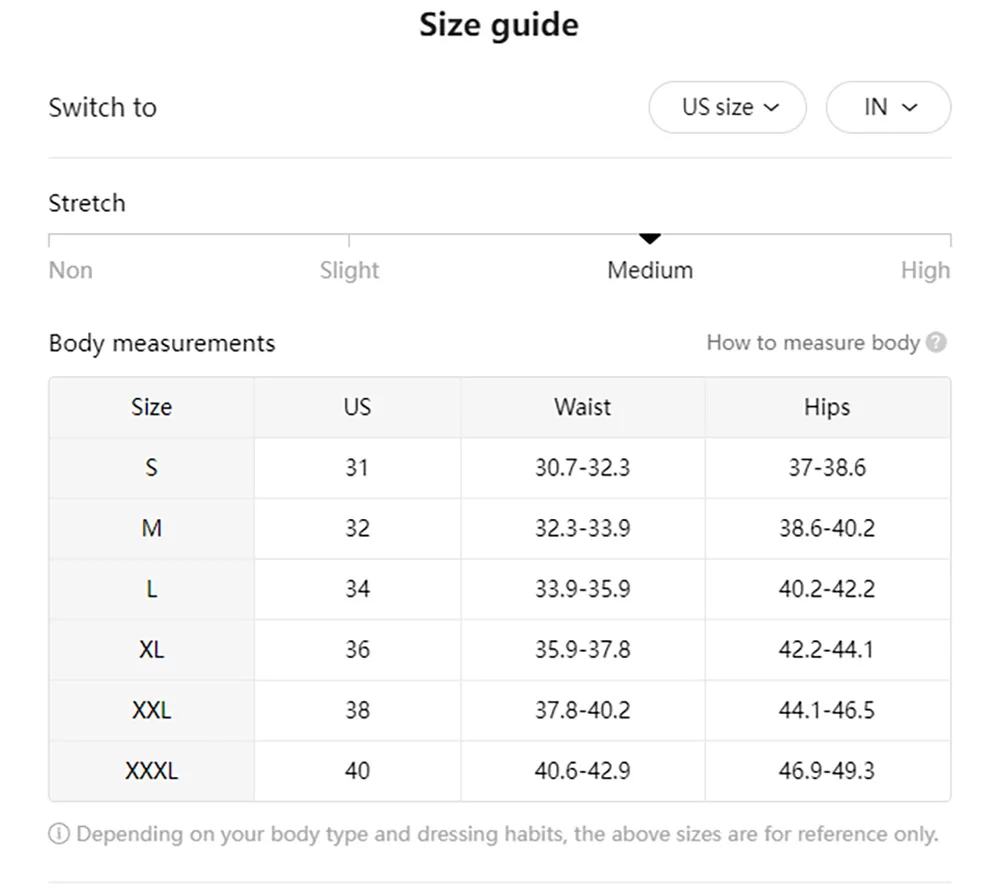Click the chevron arrow next to IN
This screenshot has width=1000, height=891.
point(910,107)
